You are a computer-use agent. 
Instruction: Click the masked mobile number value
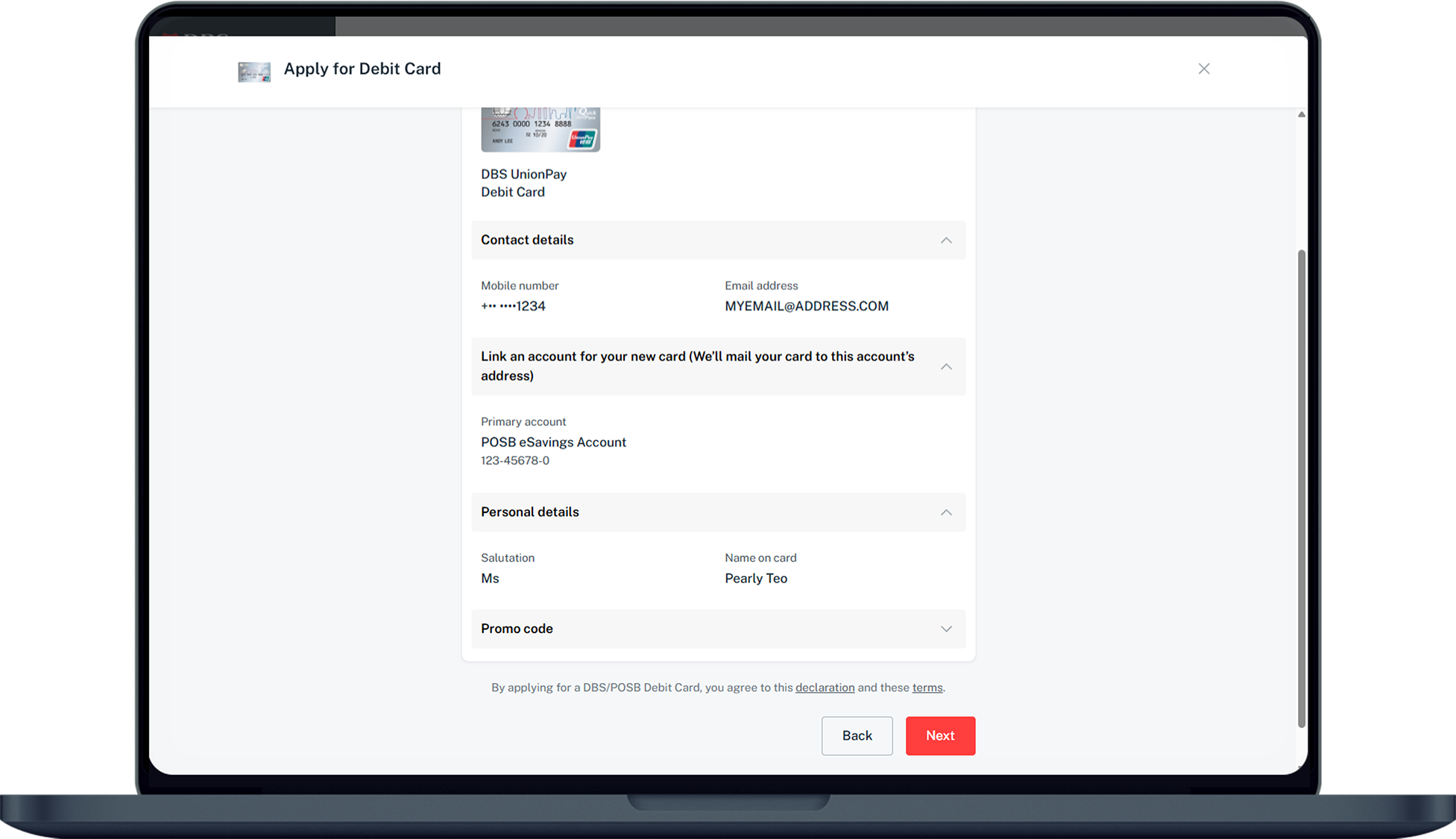point(513,306)
